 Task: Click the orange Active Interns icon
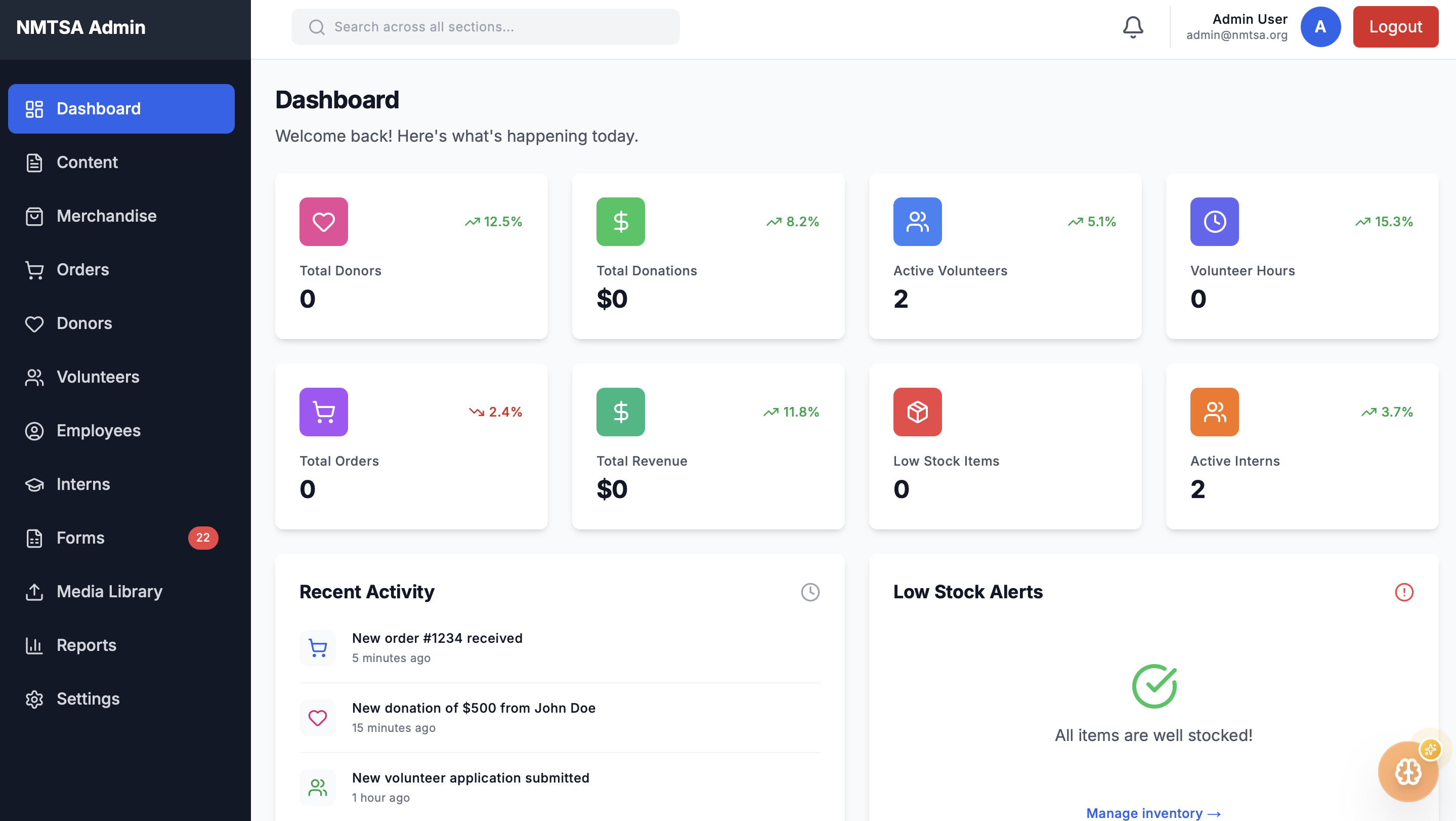click(x=1214, y=412)
